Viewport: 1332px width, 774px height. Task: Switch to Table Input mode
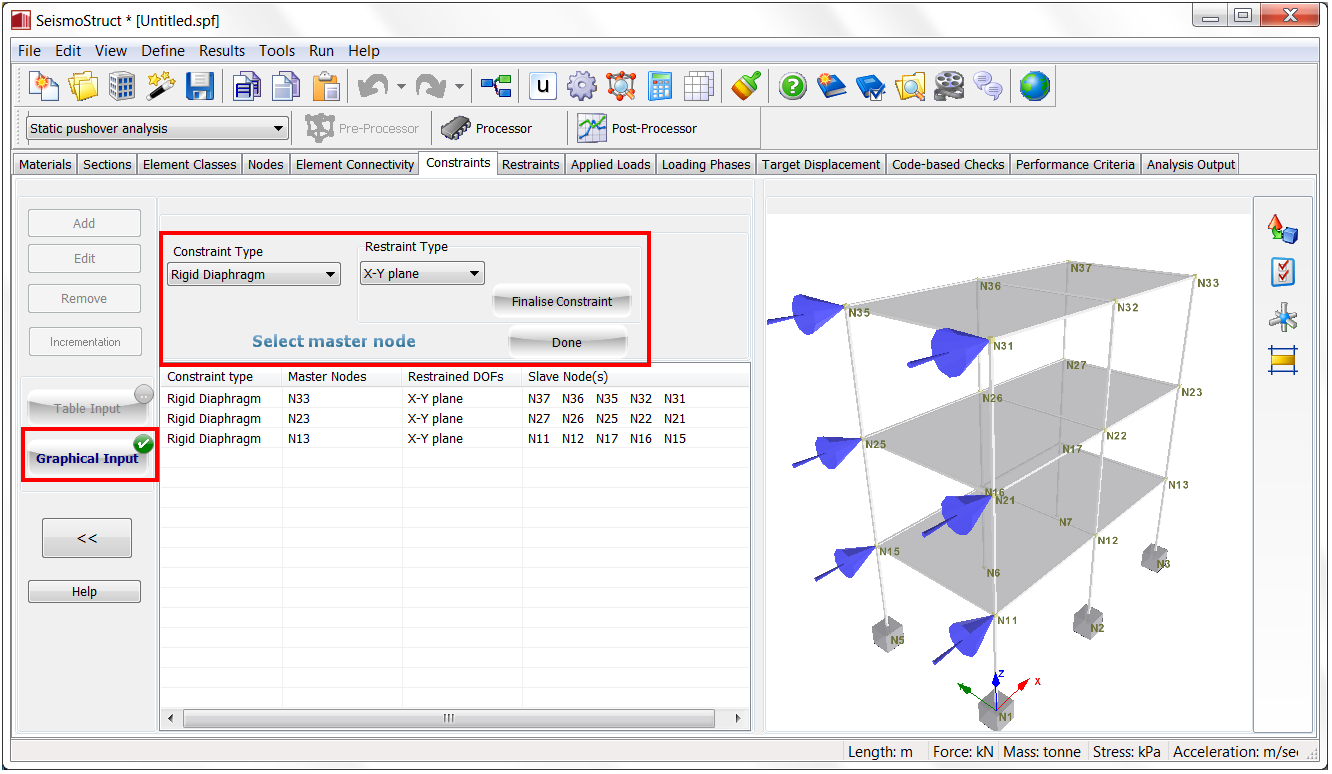coord(88,408)
